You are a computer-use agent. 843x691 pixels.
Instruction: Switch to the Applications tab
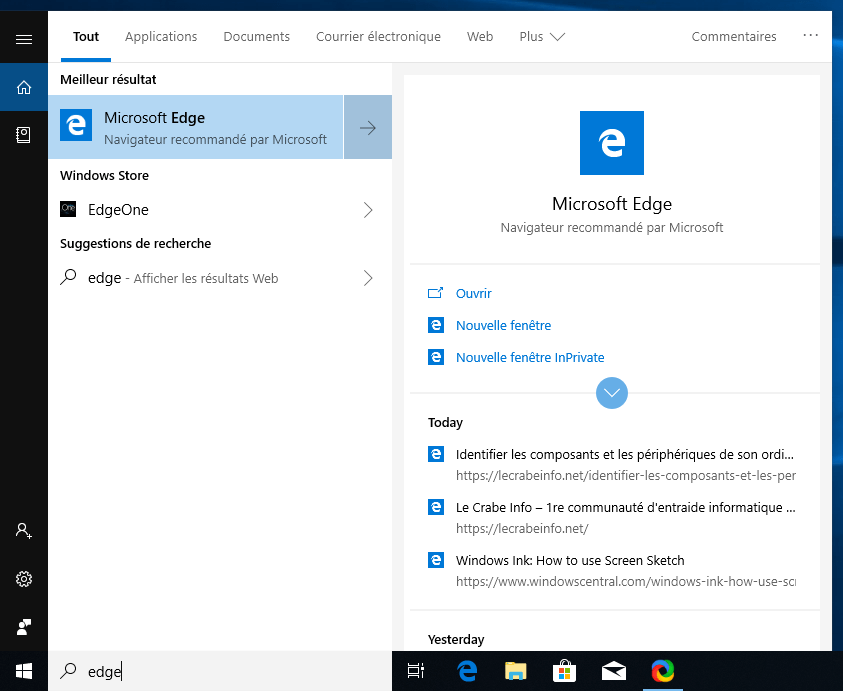(x=161, y=37)
